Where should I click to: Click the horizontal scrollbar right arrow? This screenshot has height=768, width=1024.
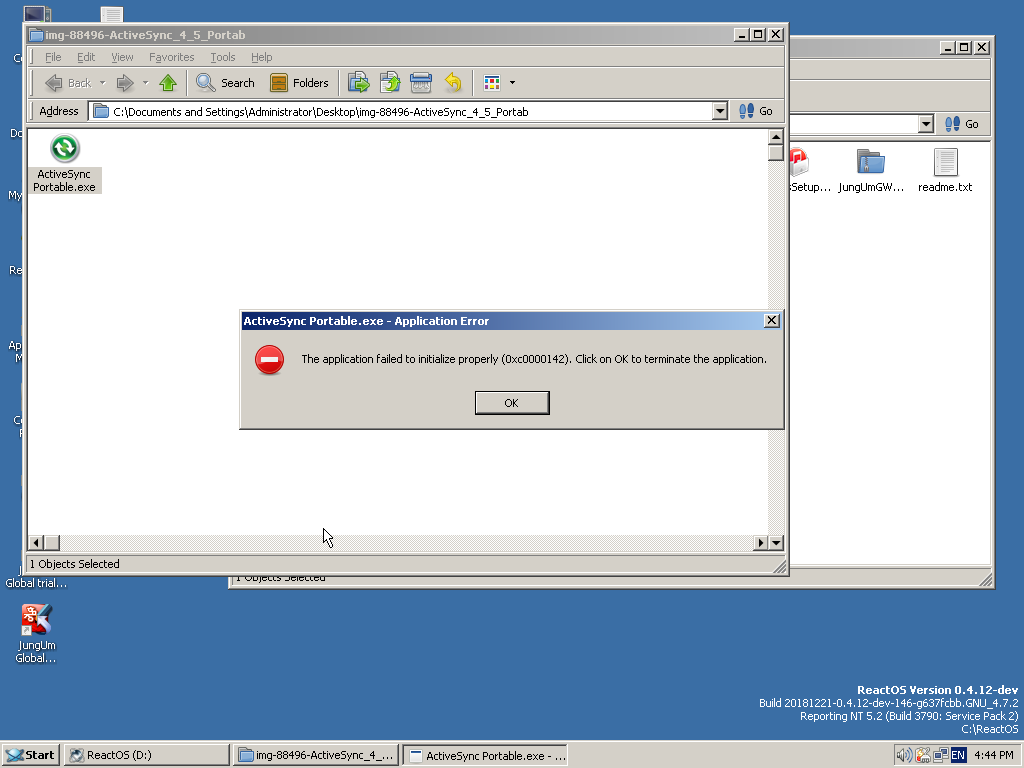[761, 542]
